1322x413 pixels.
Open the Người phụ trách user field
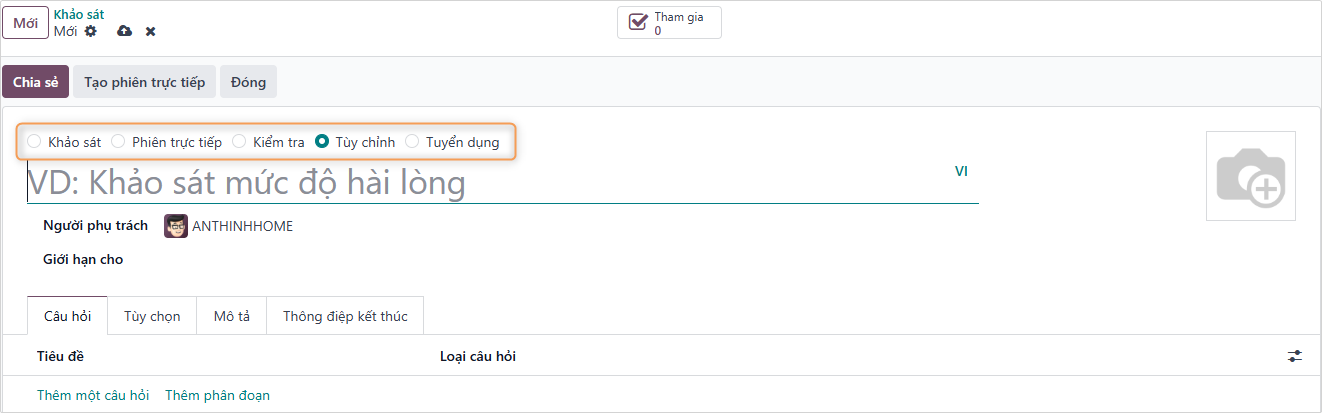point(240,226)
